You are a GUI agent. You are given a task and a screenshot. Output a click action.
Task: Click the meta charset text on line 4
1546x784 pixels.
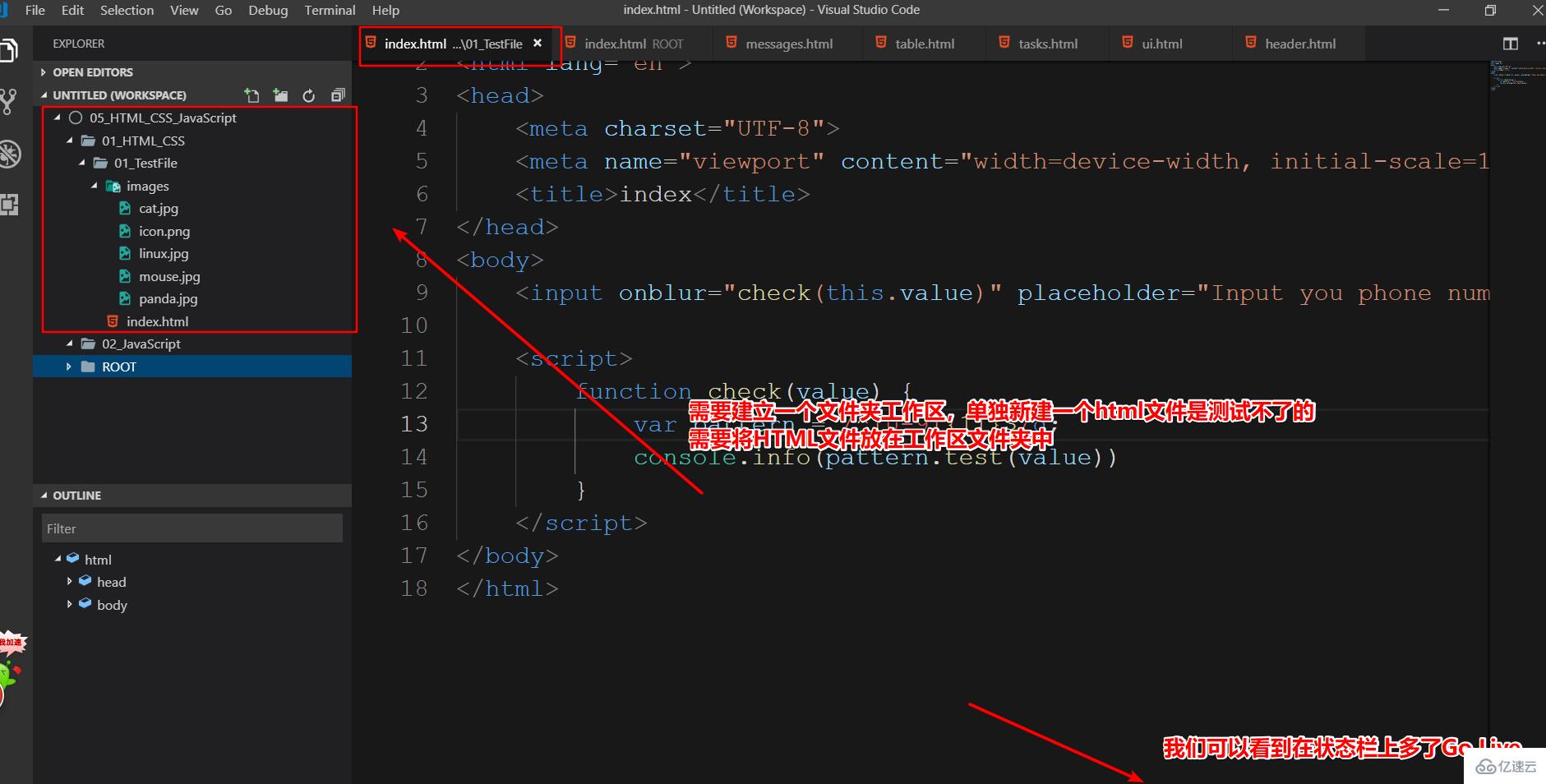(677, 128)
